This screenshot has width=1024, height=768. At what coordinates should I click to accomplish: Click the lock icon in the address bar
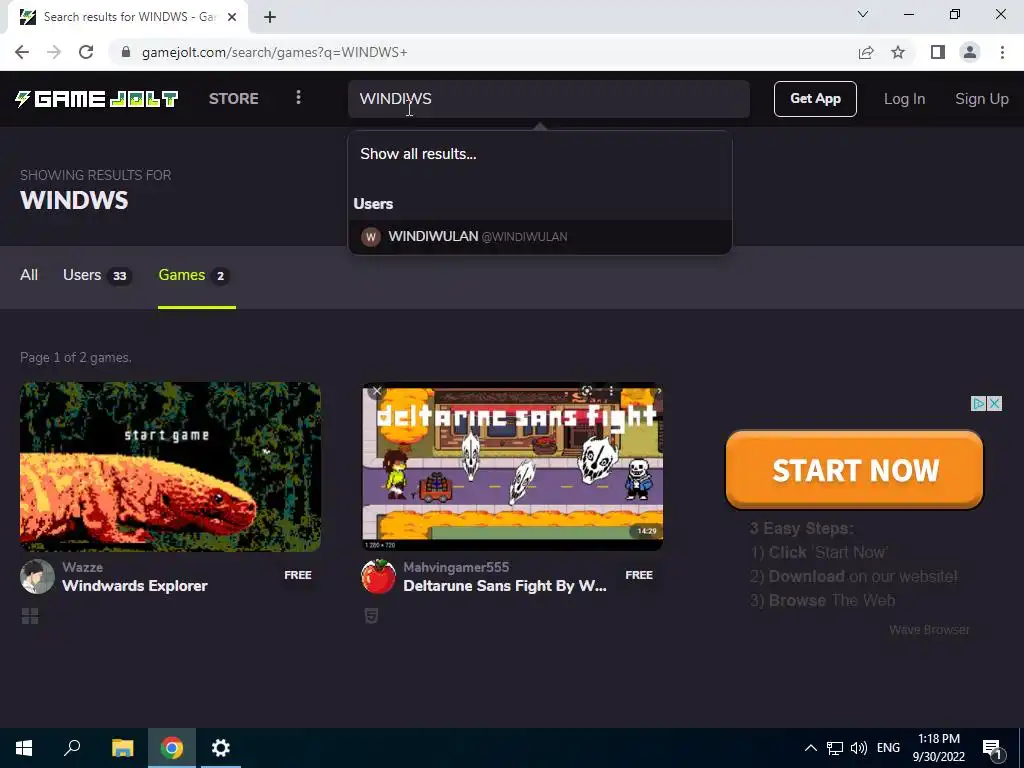(126, 52)
